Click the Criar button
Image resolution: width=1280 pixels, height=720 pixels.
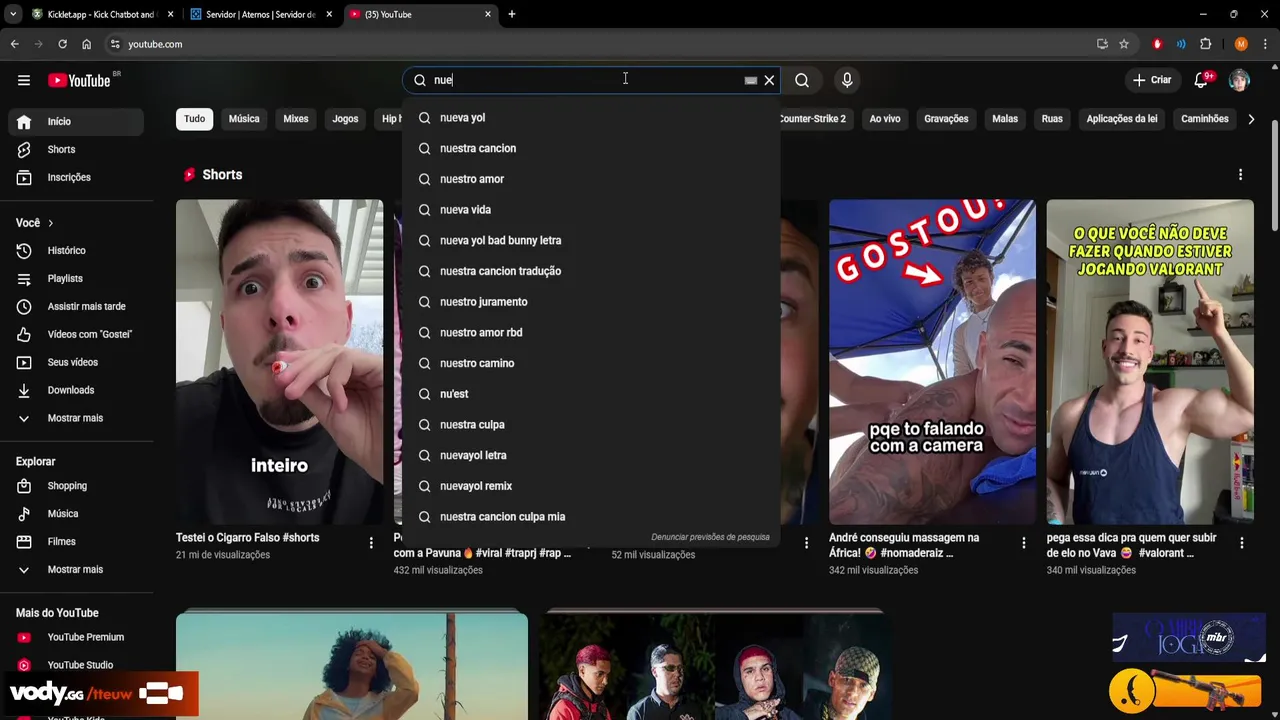click(x=1151, y=80)
